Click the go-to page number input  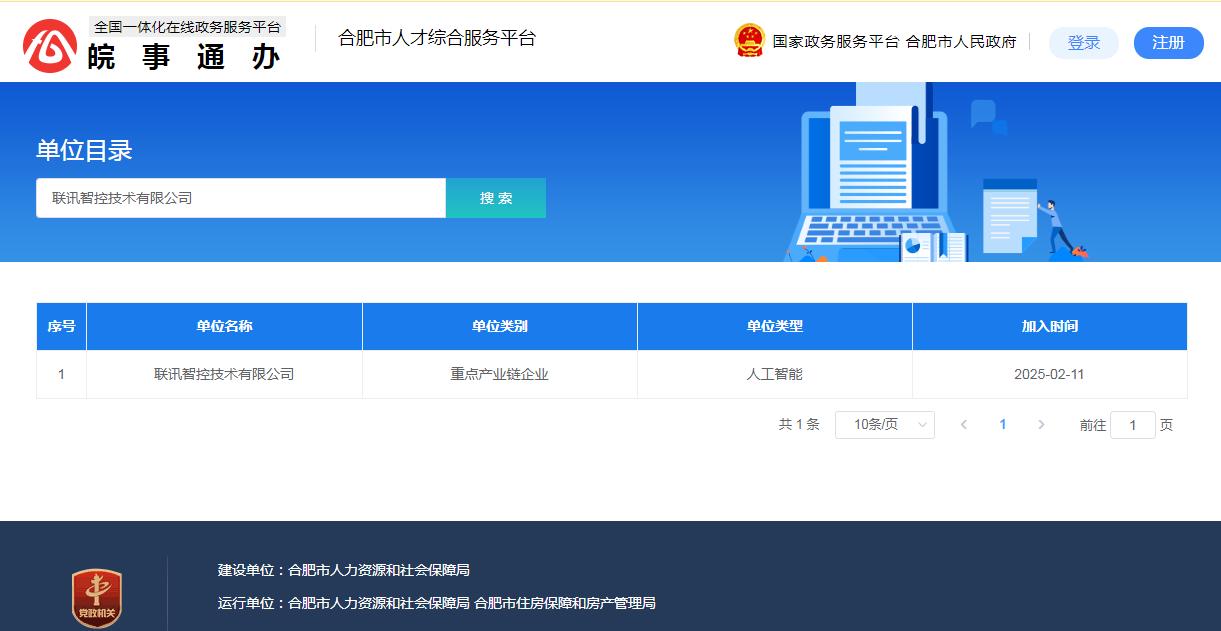tap(1132, 425)
